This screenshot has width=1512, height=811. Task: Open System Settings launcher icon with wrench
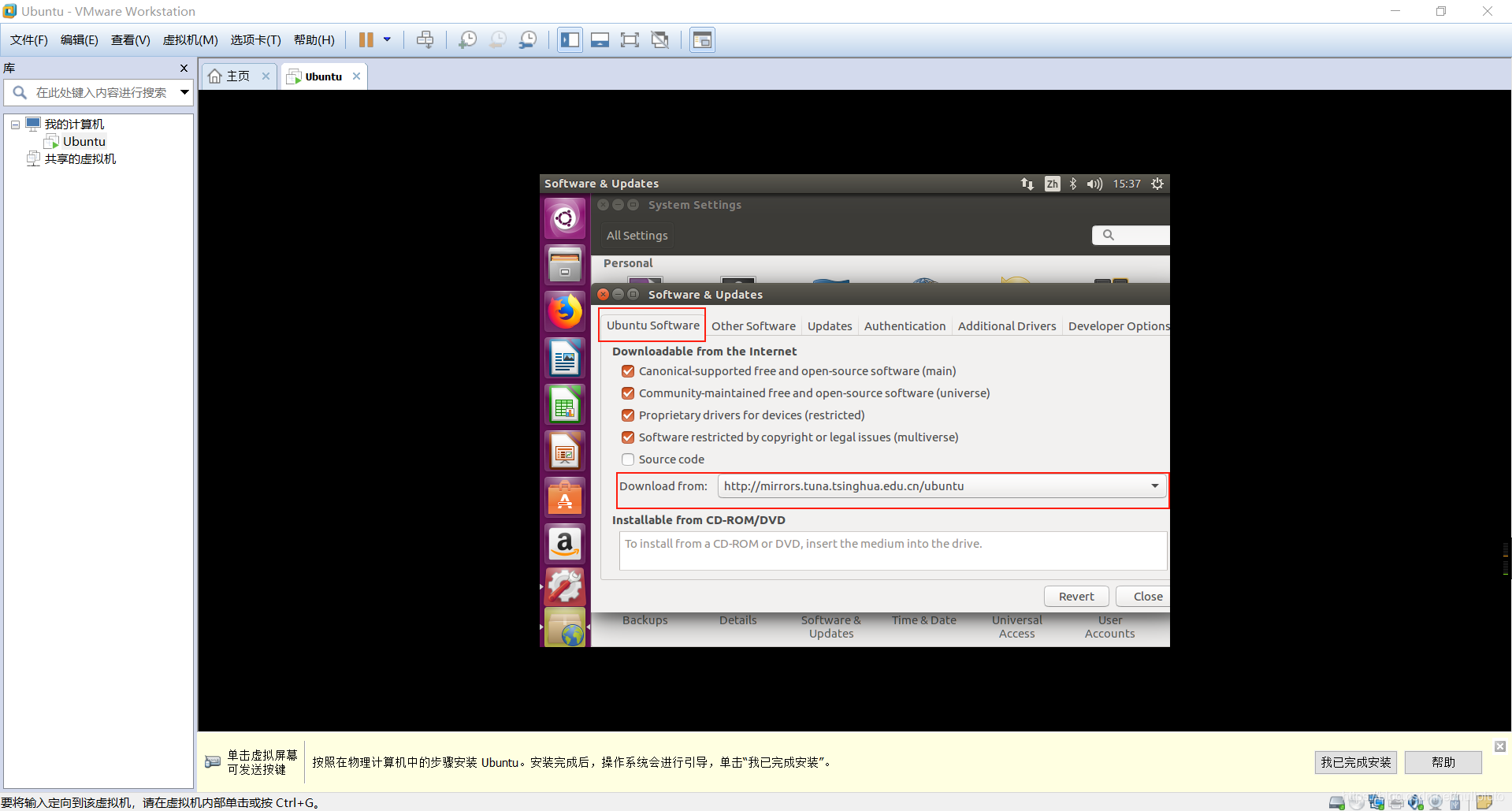565,586
